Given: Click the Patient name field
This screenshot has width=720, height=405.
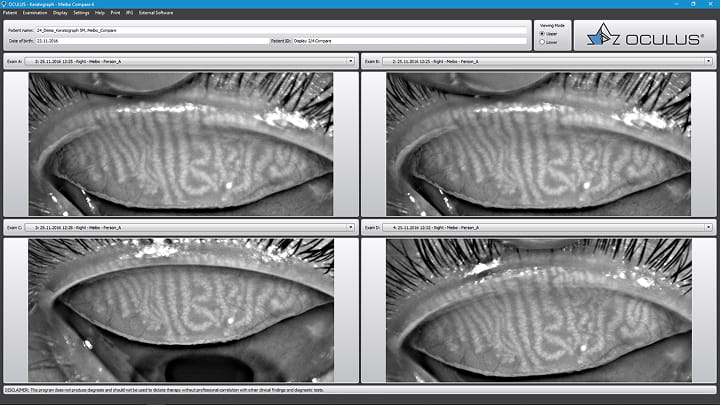Looking at the screenshot, I should pos(280,31).
